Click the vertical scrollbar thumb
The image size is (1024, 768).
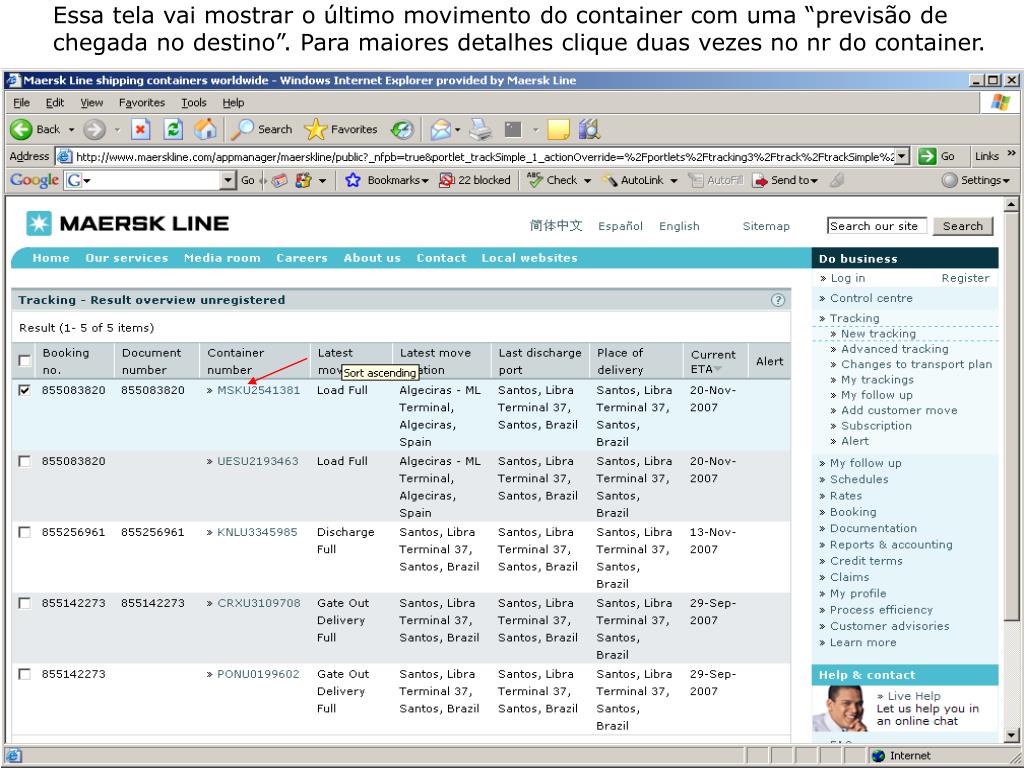click(x=1011, y=416)
